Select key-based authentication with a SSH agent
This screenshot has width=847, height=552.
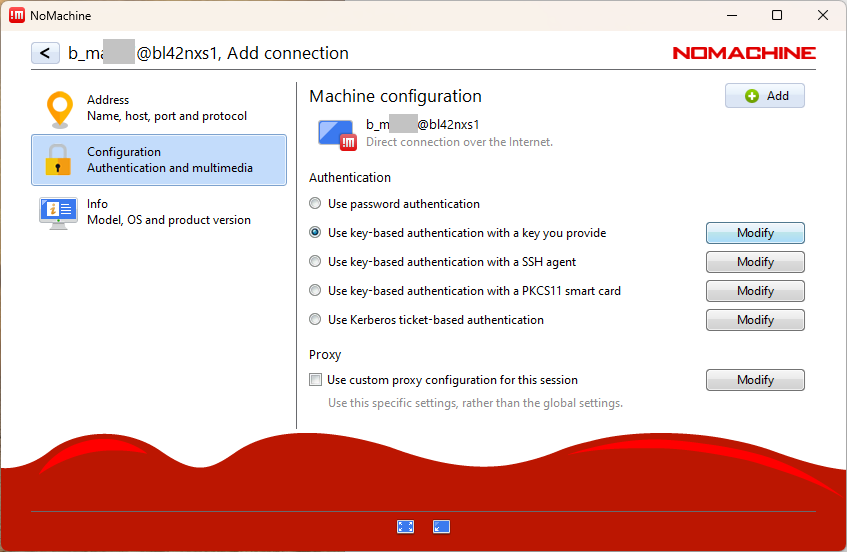click(316, 262)
